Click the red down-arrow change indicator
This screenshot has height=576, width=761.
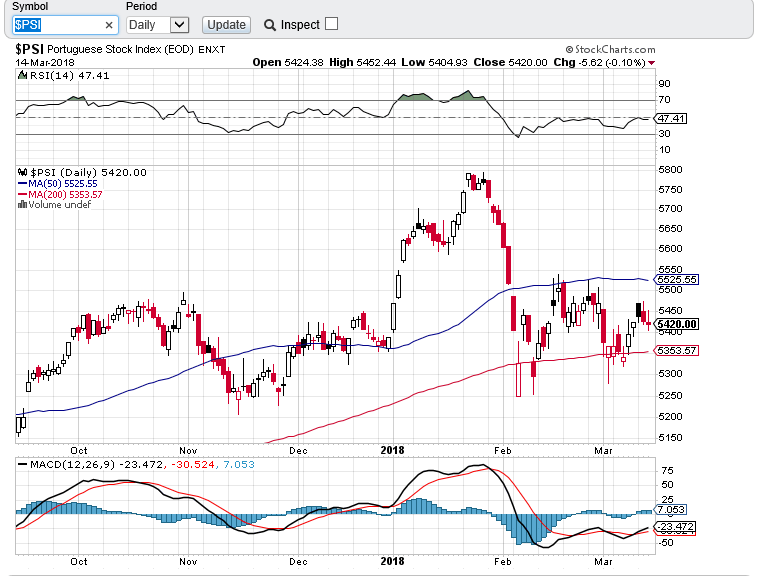[x=651, y=63]
